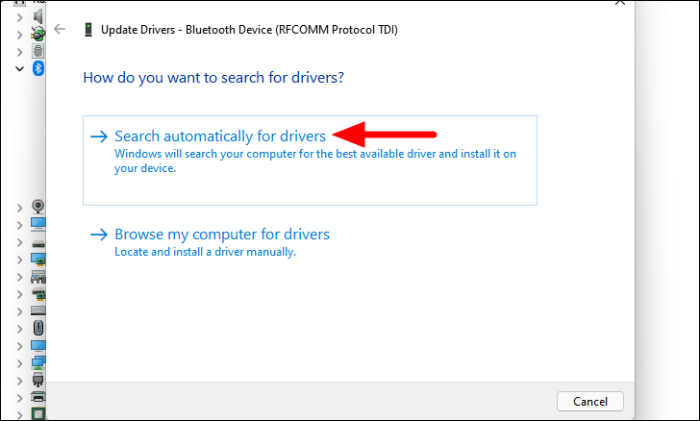
Task: Click the speaker icon in Device Manager tree
Action: 38,17
